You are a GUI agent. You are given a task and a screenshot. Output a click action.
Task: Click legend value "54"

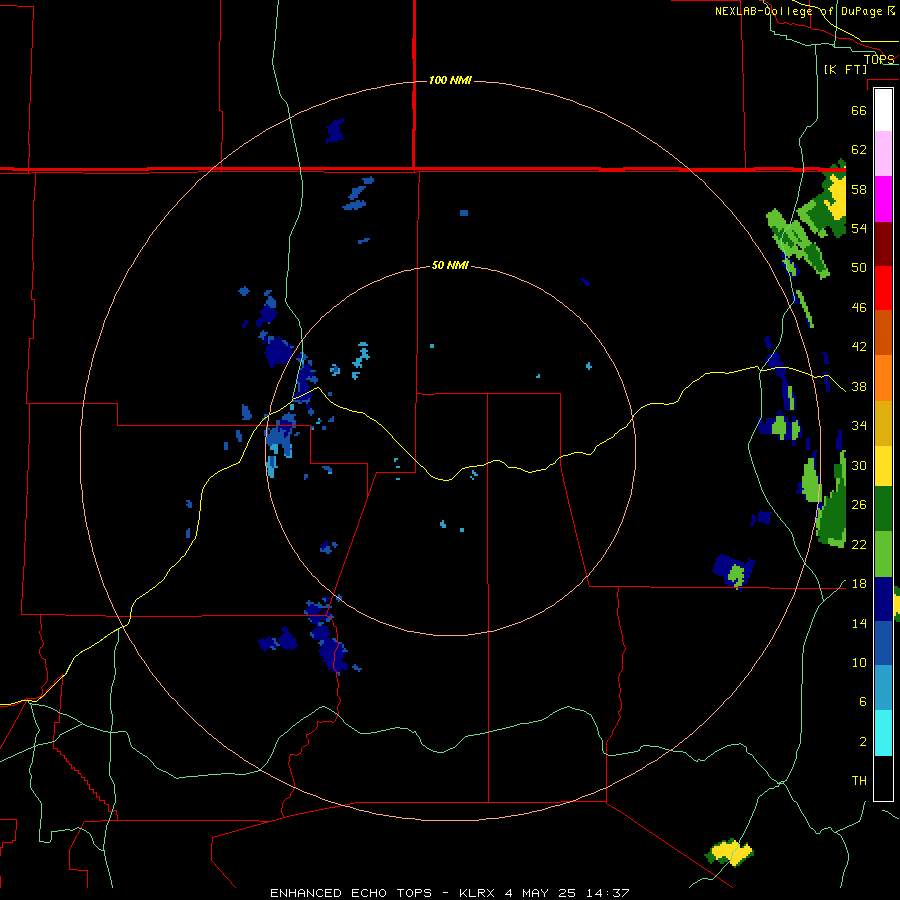(859, 228)
